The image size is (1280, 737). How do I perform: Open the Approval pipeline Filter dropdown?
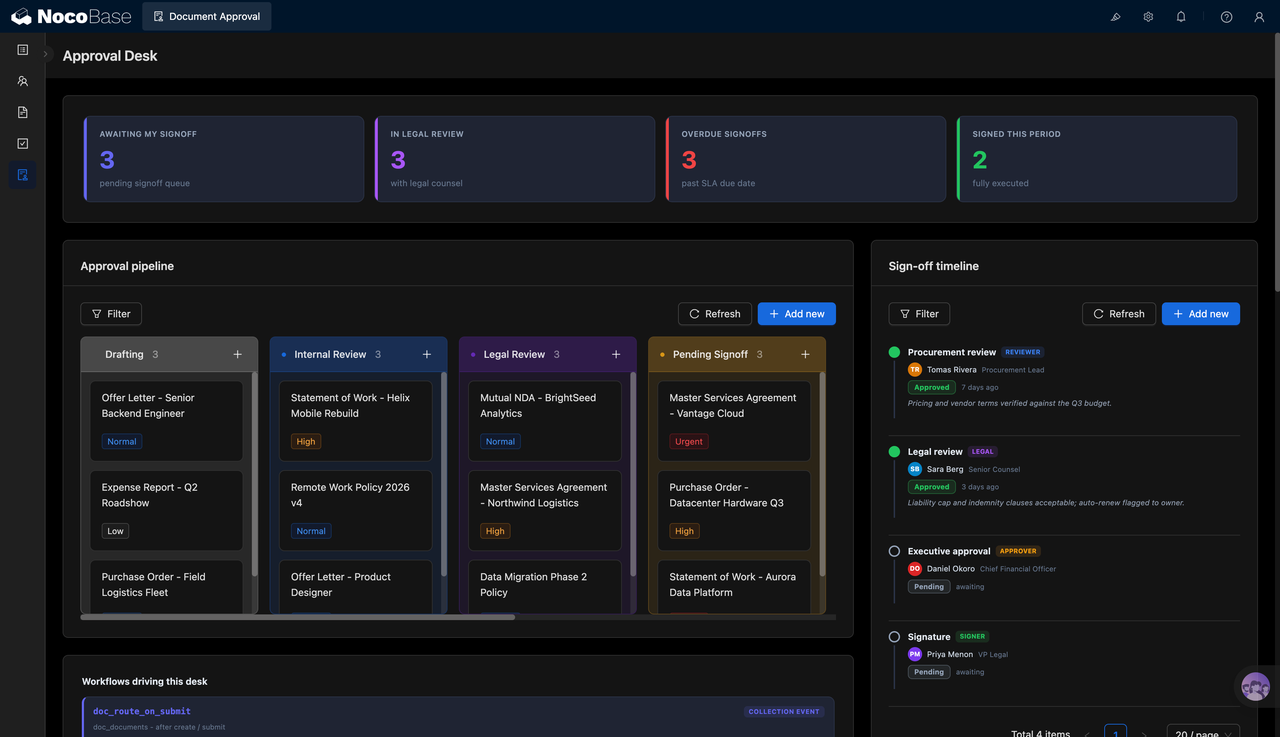coord(111,314)
